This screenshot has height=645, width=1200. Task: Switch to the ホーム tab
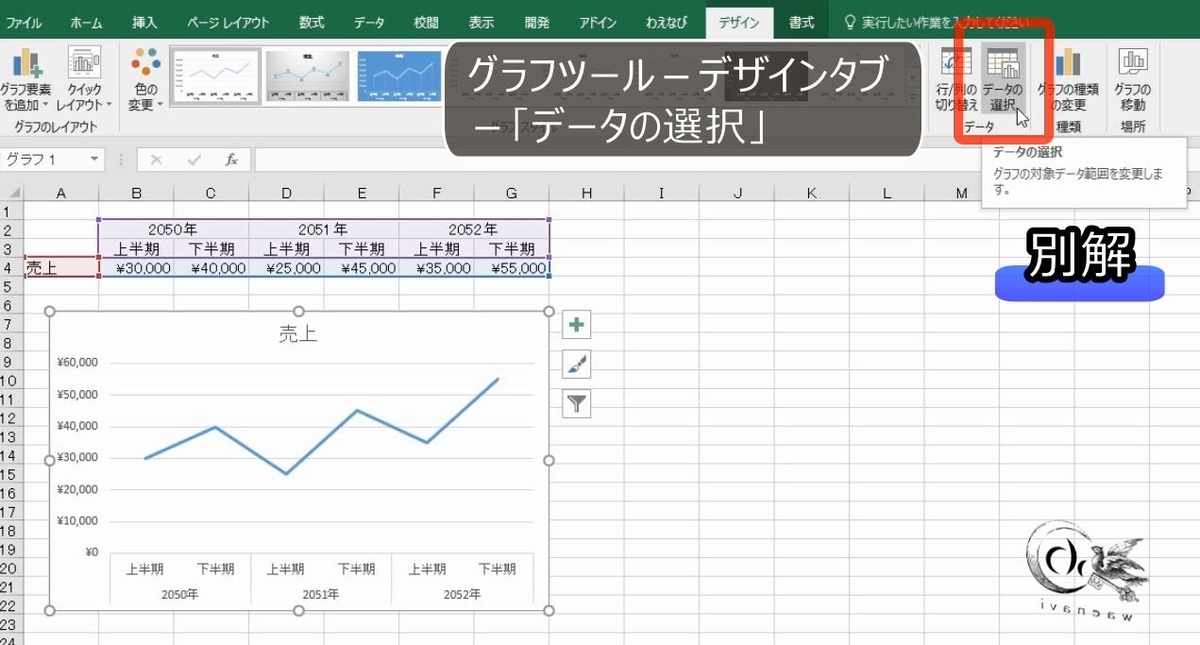(86, 22)
